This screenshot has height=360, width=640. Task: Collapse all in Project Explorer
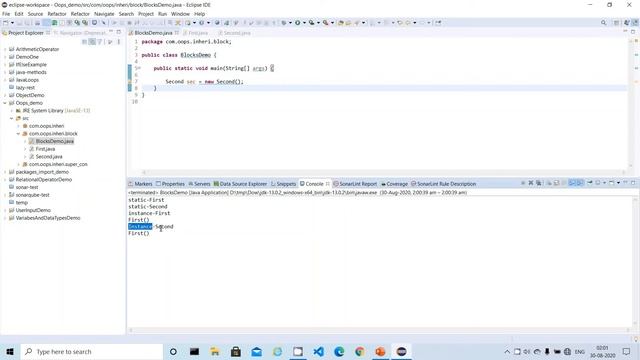pyautogui.click(x=84, y=42)
